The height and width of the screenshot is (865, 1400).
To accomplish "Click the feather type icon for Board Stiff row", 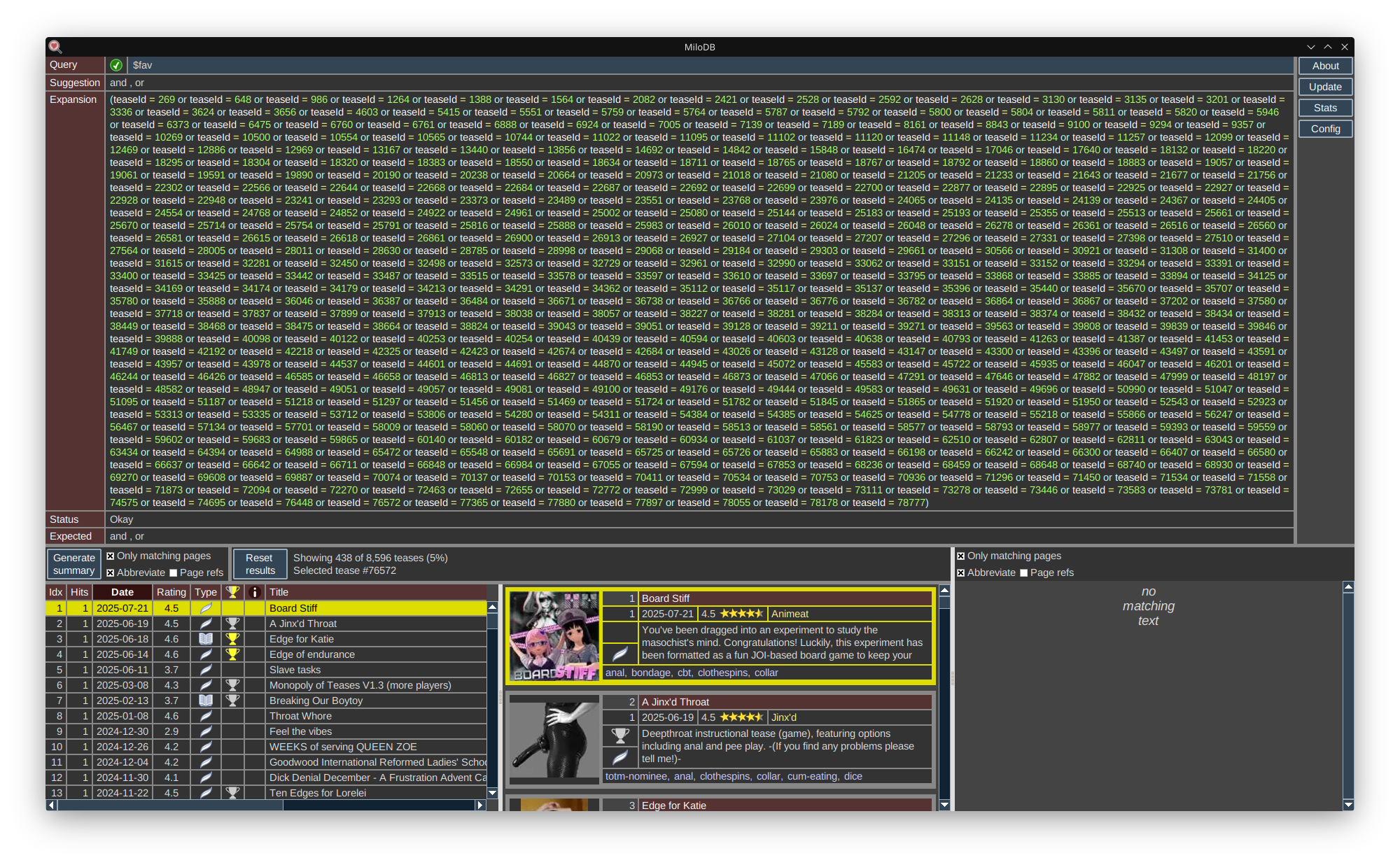I will (x=206, y=608).
